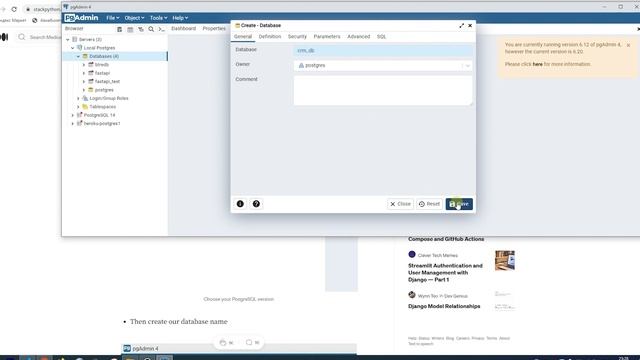Click the clap icon on Medium article
This screenshot has height=360, width=640.
223,342
